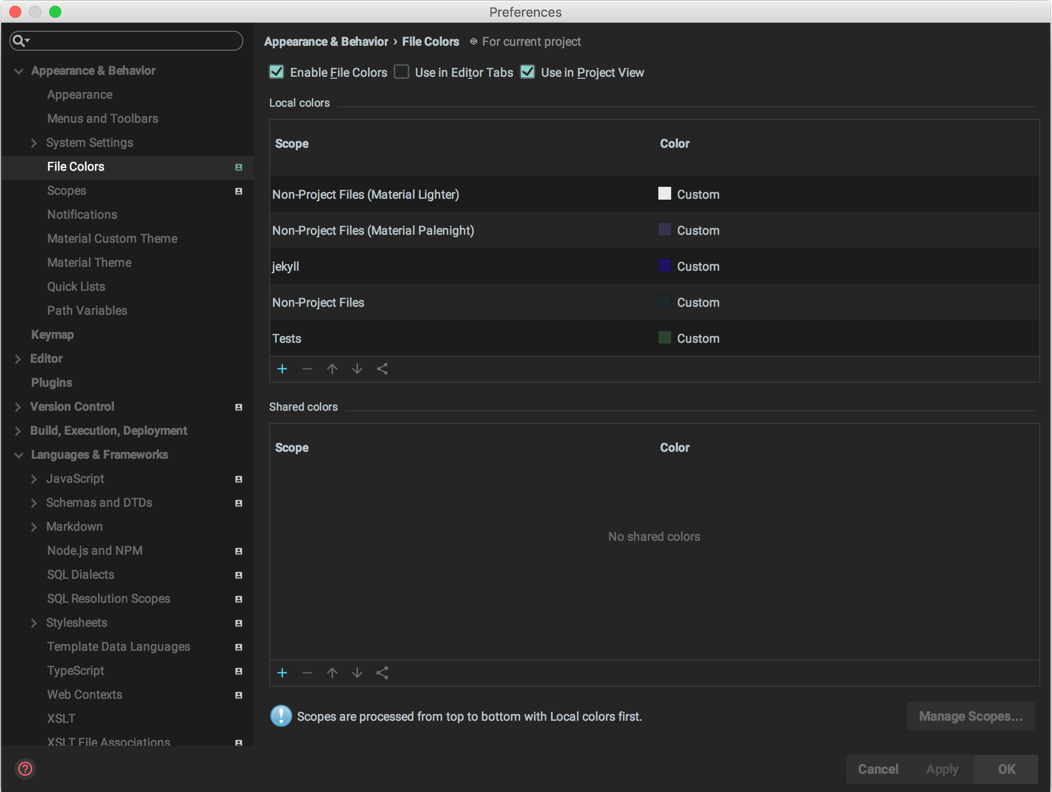Screen dimensions: 1052x792
Task: Open the Notifications settings page
Action: click(x=82, y=214)
